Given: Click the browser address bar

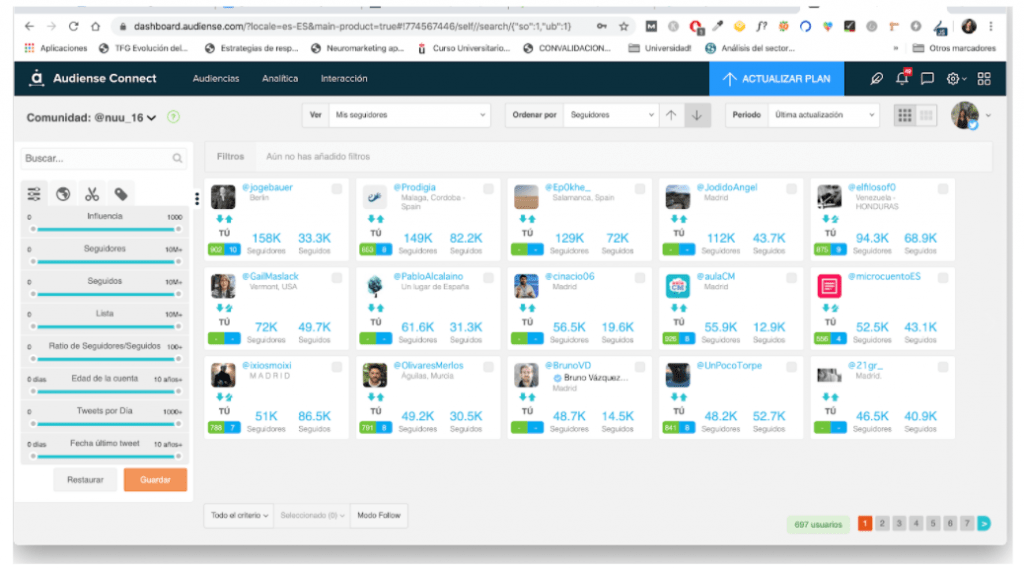Looking at the screenshot, I should pyautogui.click(x=353, y=26).
